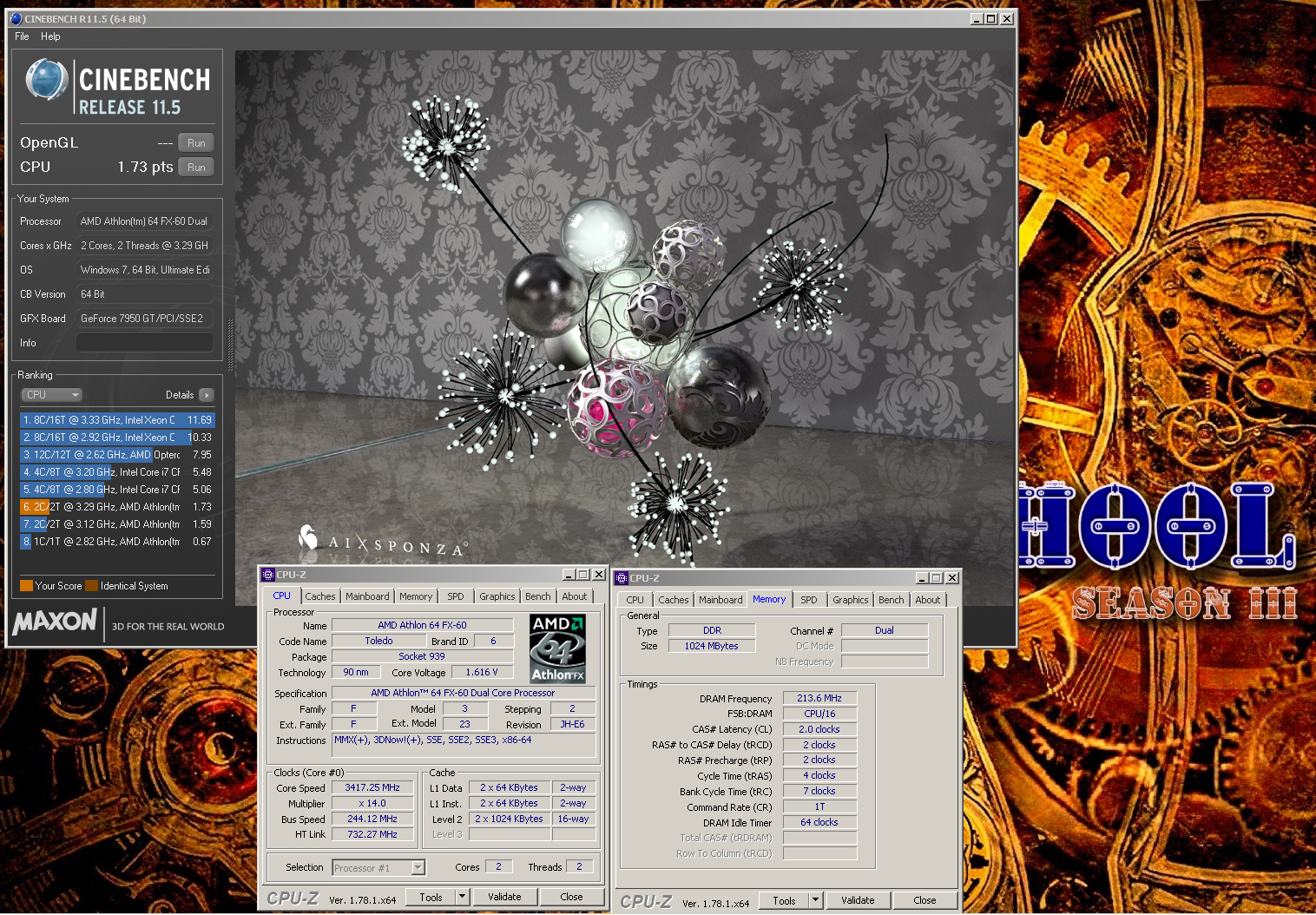Image resolution: width=1316 pixels, height=915 pixels.
Task: Click the Socket 939 package field
Action: pos(422,656)
